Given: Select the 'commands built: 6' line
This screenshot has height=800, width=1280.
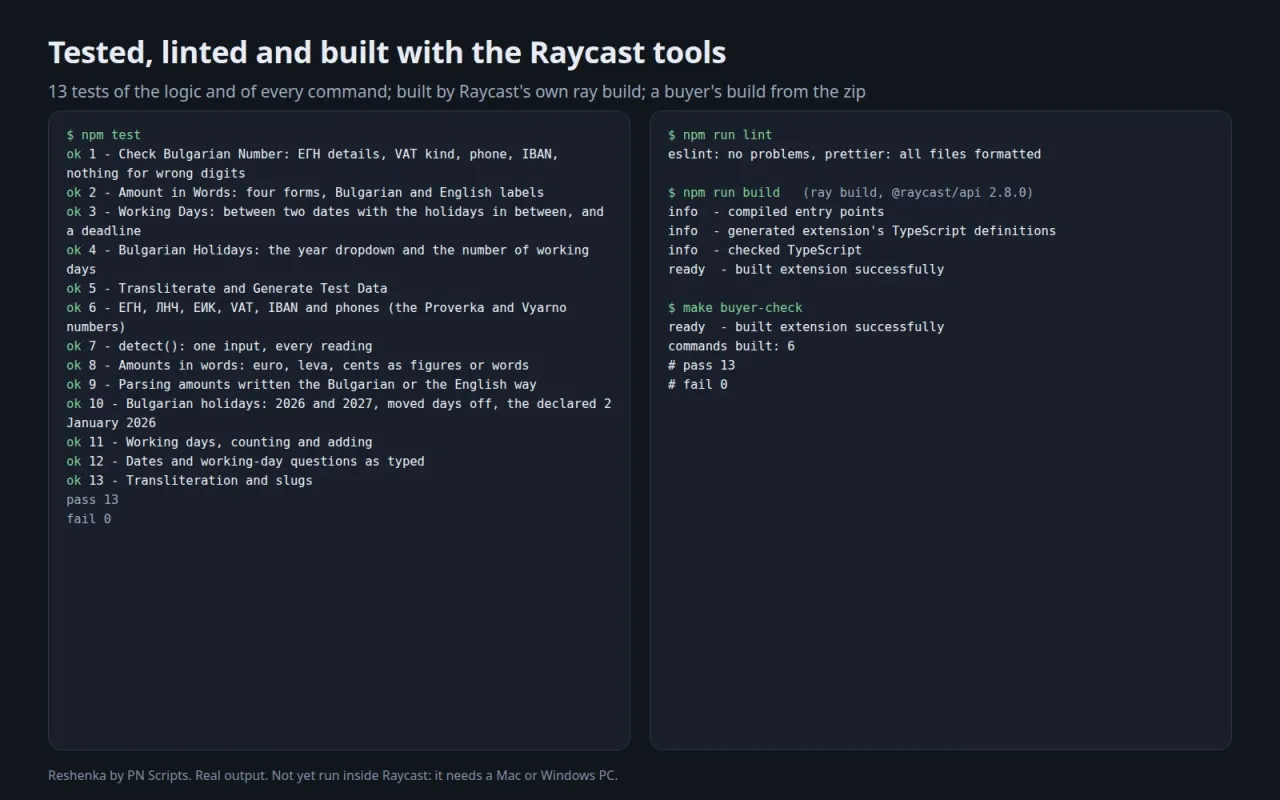Looking at the screenshot, I should pos(732,346).
